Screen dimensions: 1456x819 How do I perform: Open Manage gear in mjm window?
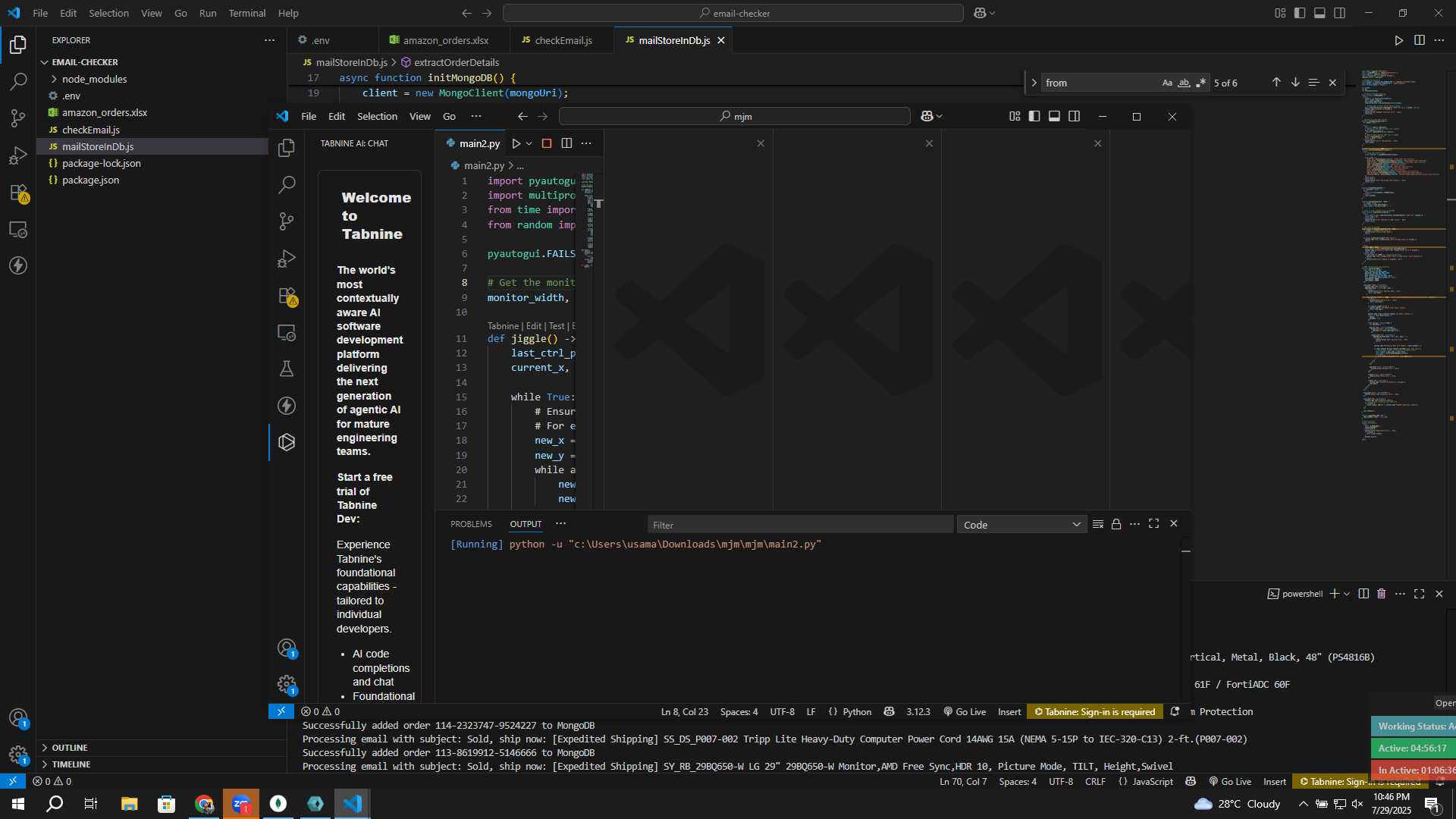click(x=287, y=685)
